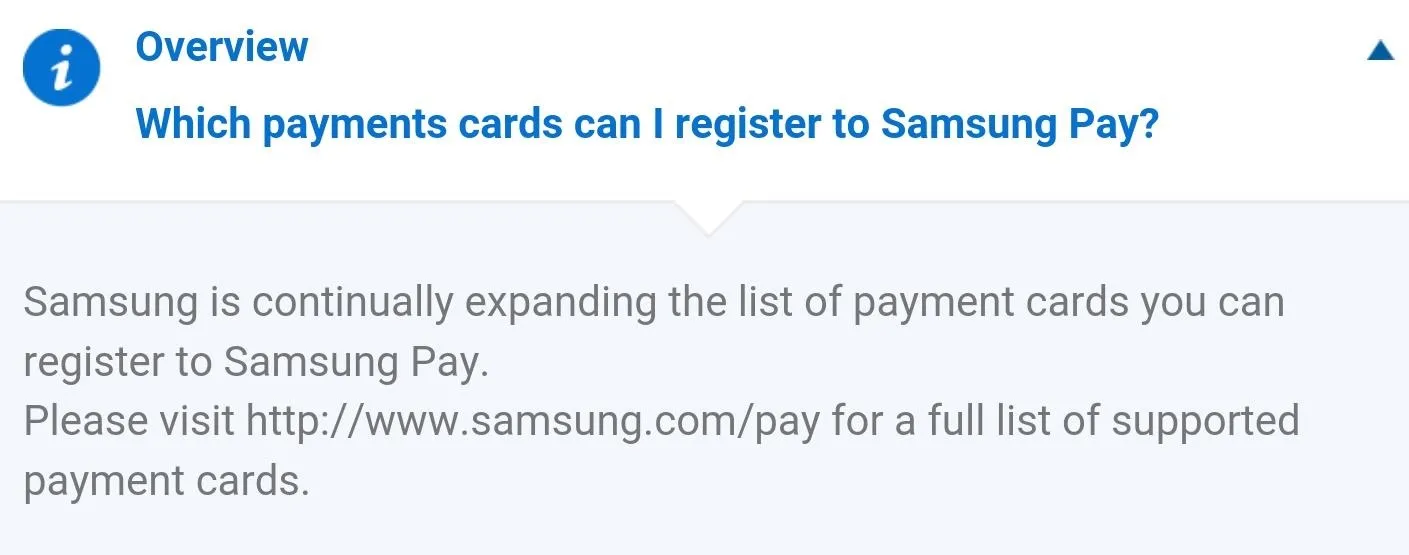1409x555 pixels.
Task: Click the words 'Samsung Pay?' in the question title
Action: tap(1019, 124)
